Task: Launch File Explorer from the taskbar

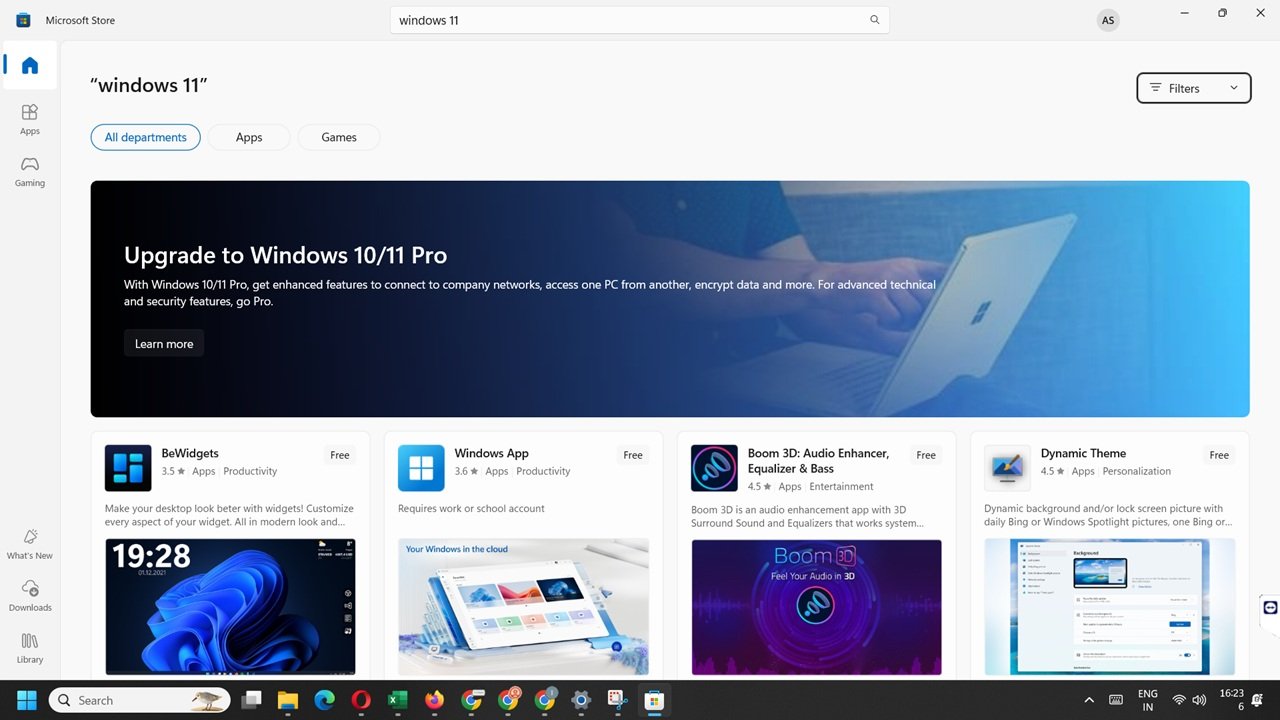Action: point(288,700)
